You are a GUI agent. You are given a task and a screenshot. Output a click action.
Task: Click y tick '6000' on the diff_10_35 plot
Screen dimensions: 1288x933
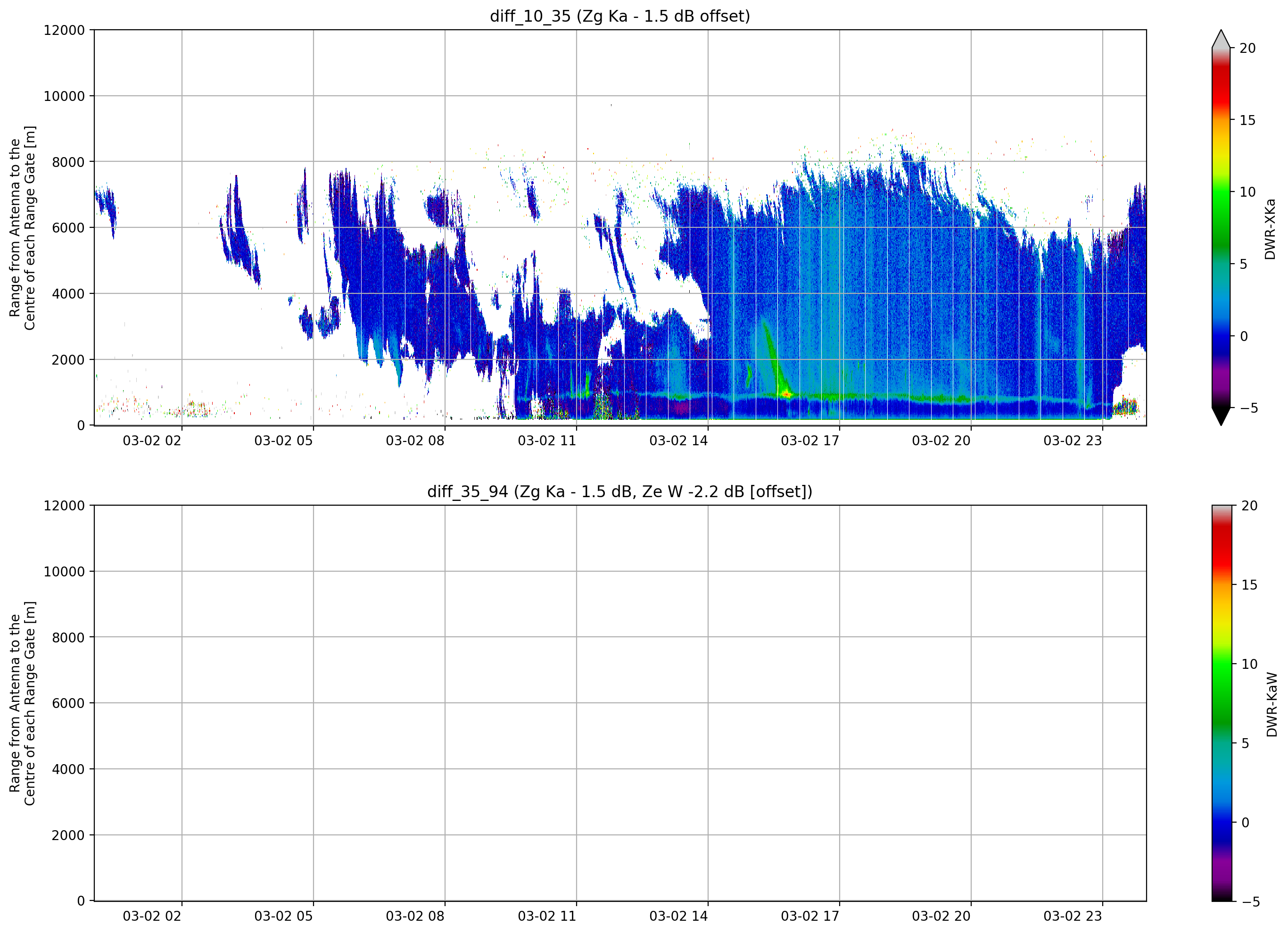pos(68,228)
